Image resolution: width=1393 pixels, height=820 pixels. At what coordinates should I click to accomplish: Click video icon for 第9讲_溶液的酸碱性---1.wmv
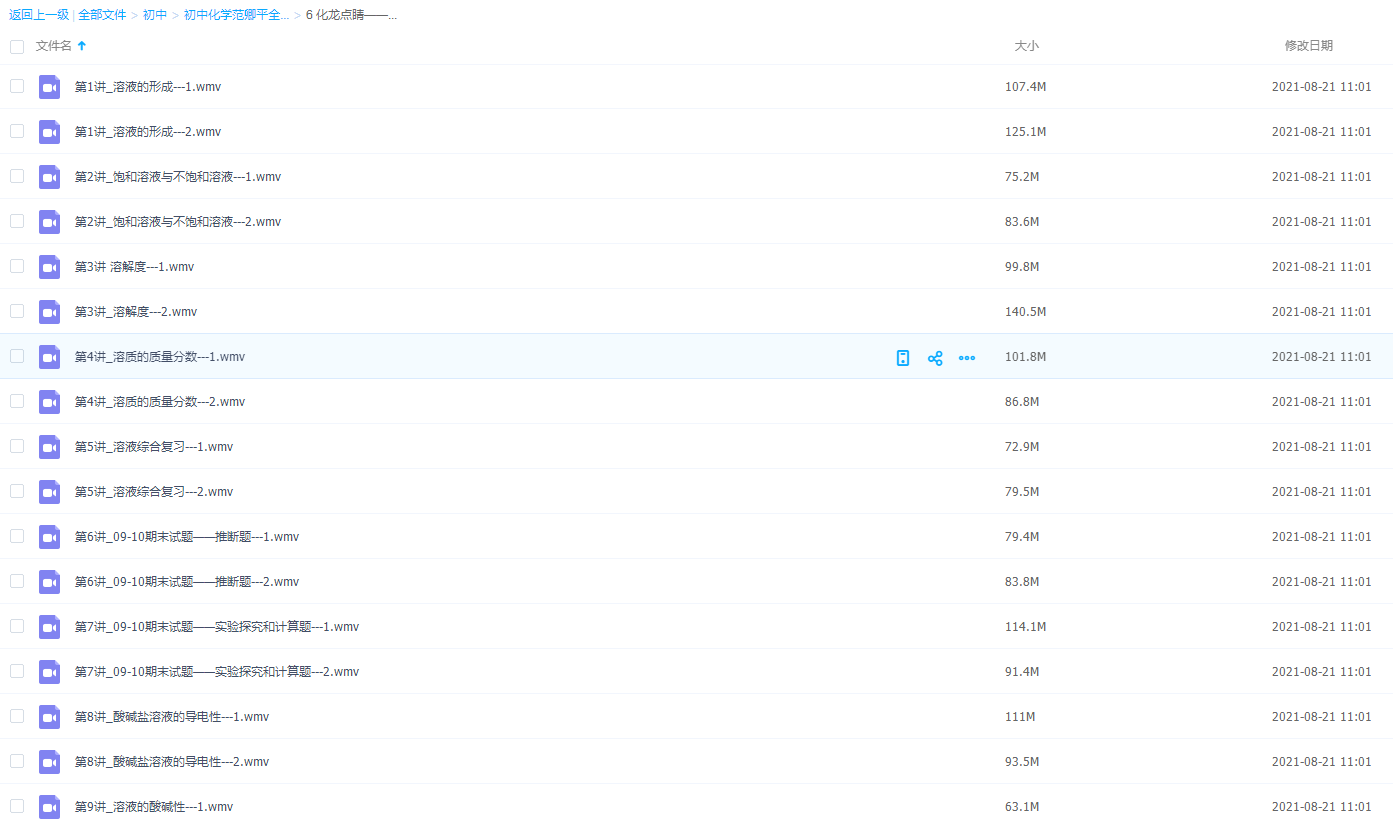(50, 807)
